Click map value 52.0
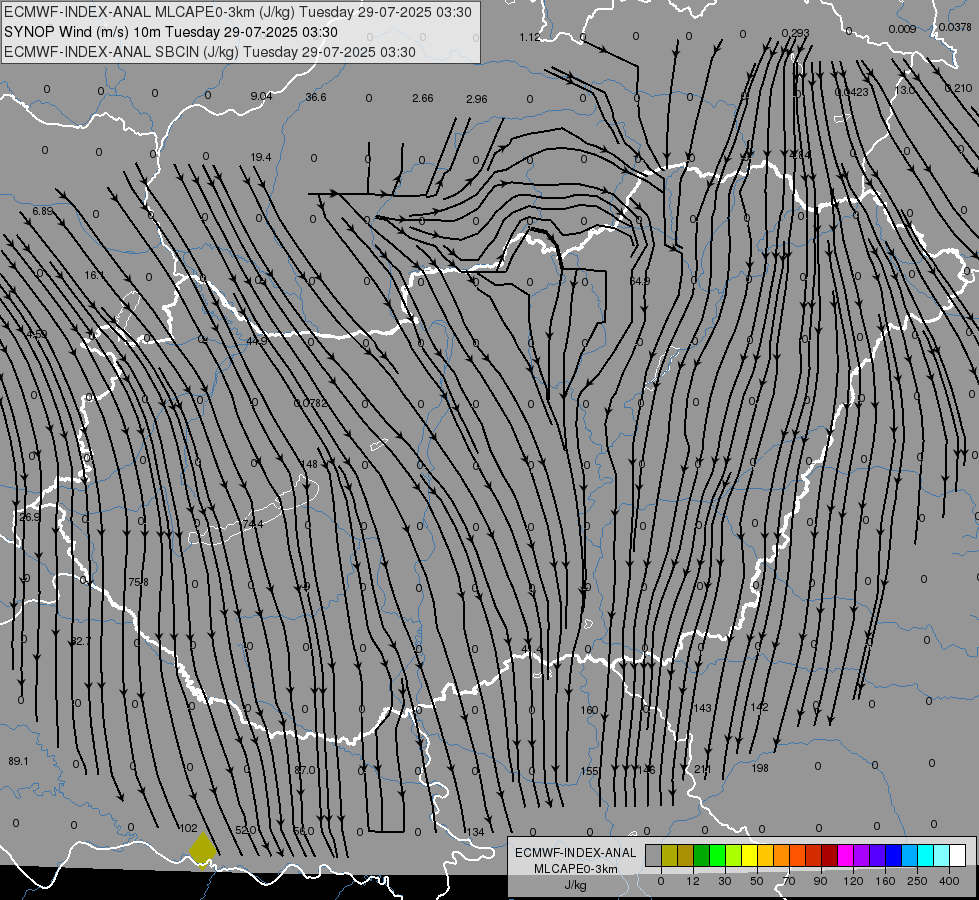The width and height of the screenshot is (979, 900). [245, 829]
